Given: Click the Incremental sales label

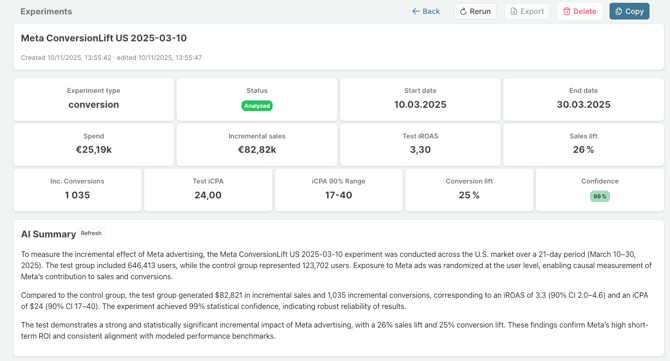Looking at the screenshot, I should tap(257, 136).
